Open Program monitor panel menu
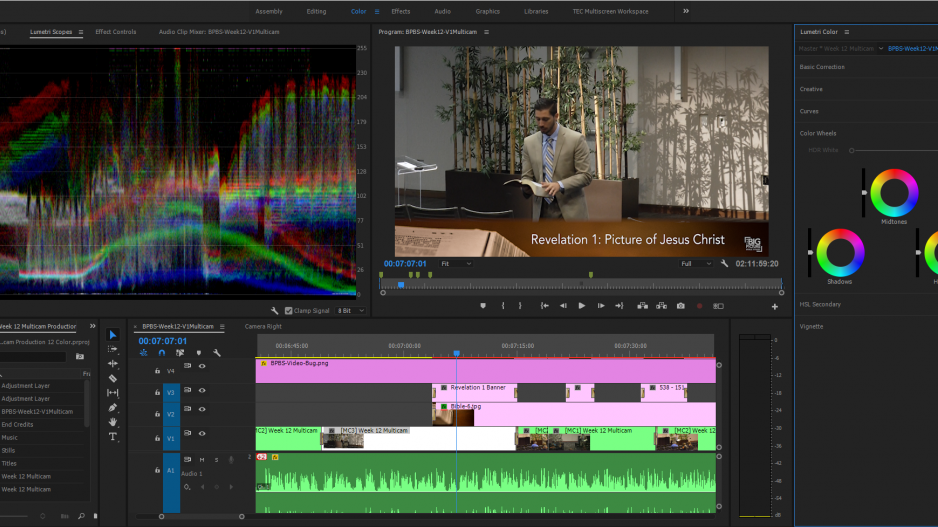Screen dimensions: 938x527 click(486, 32)
